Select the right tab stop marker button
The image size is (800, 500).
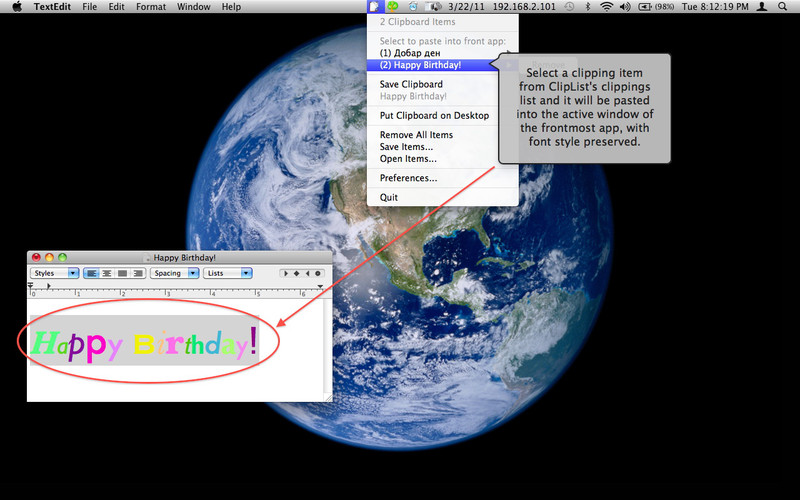pos(307,273)
